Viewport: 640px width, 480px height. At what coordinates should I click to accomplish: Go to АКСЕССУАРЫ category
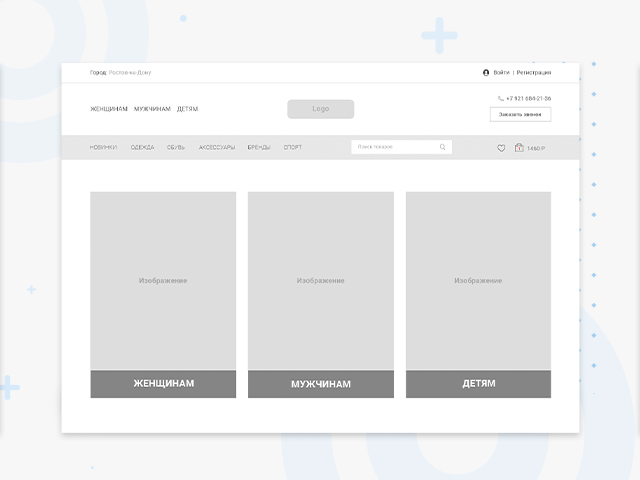[x=217, y=147]
